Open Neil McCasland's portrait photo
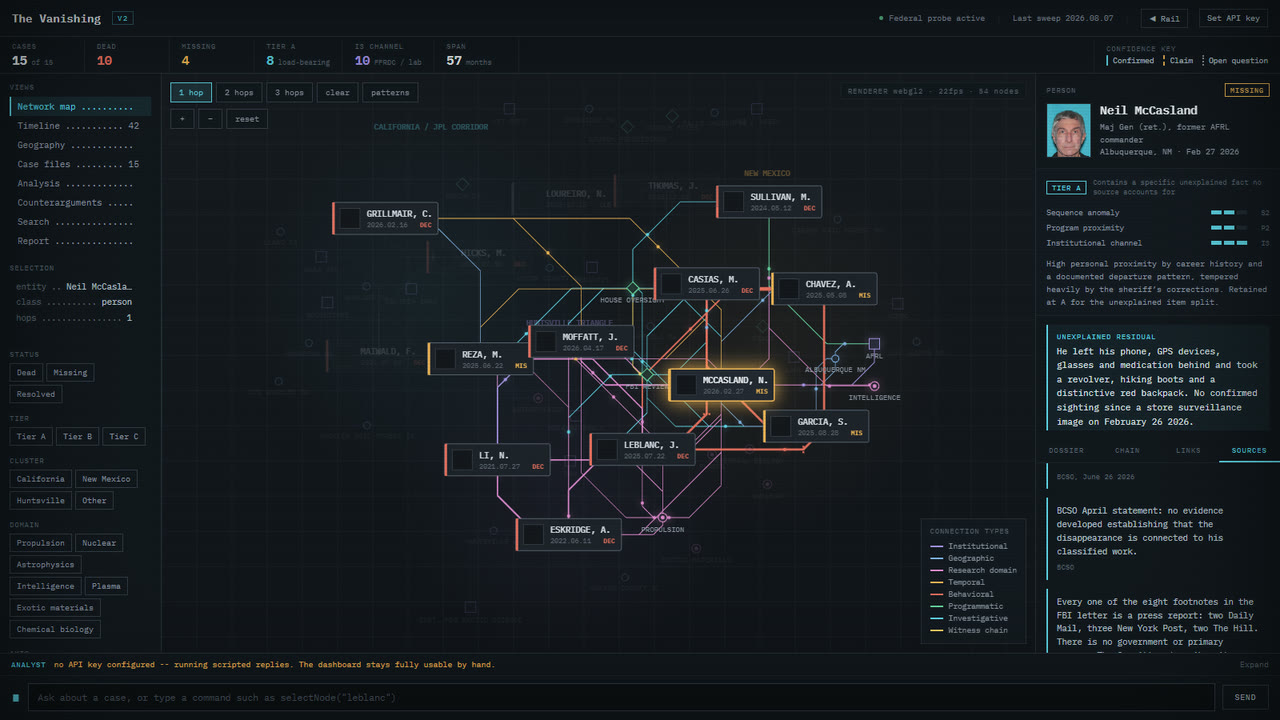This screenshot has height=720, width=1280. pyautogui.click(x=1068, y=133)
